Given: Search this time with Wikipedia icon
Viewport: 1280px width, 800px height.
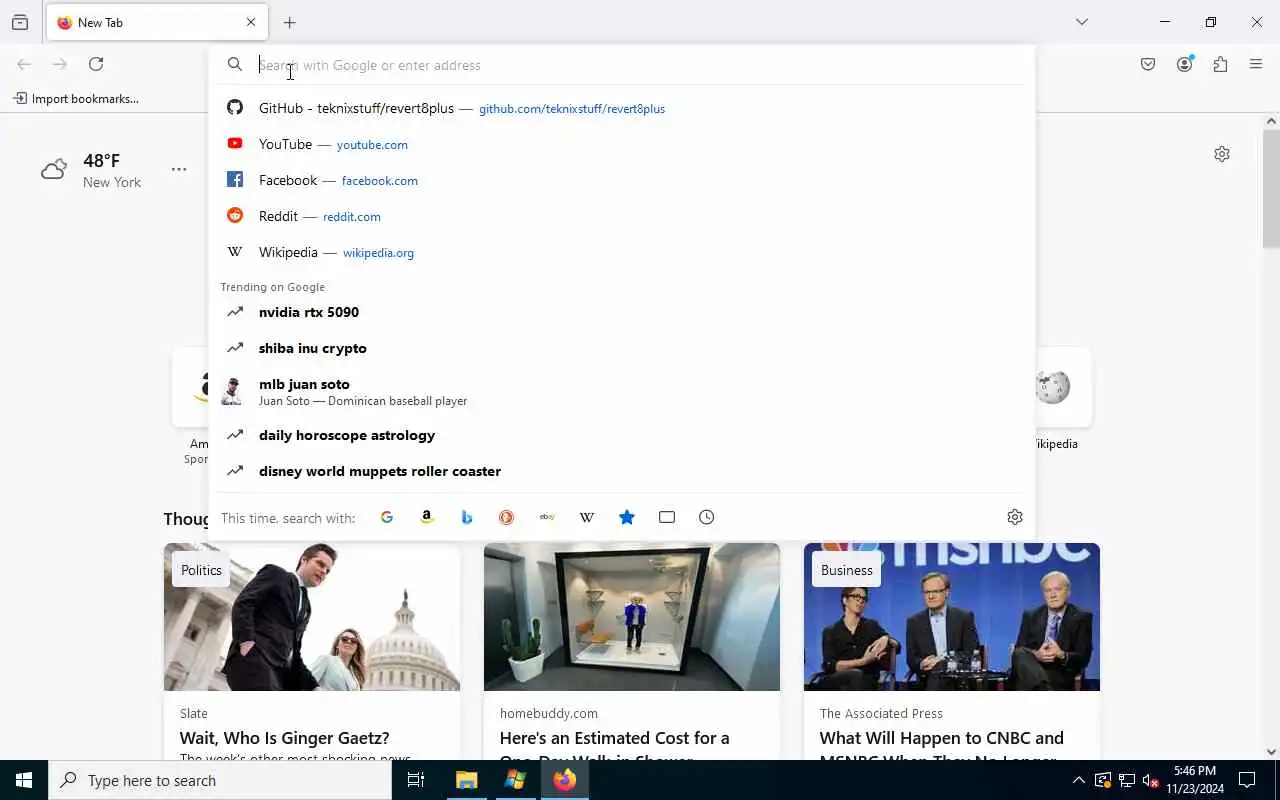Looking at the screenshot, I should (587, 517).
